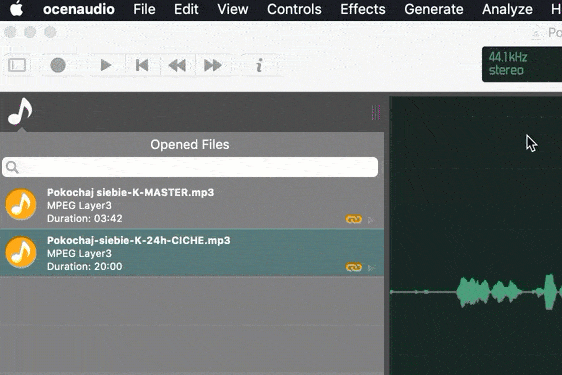The image size is (562, 375).
Task: Click the magnifier icon in search box
Action: (x=12, y=167)
